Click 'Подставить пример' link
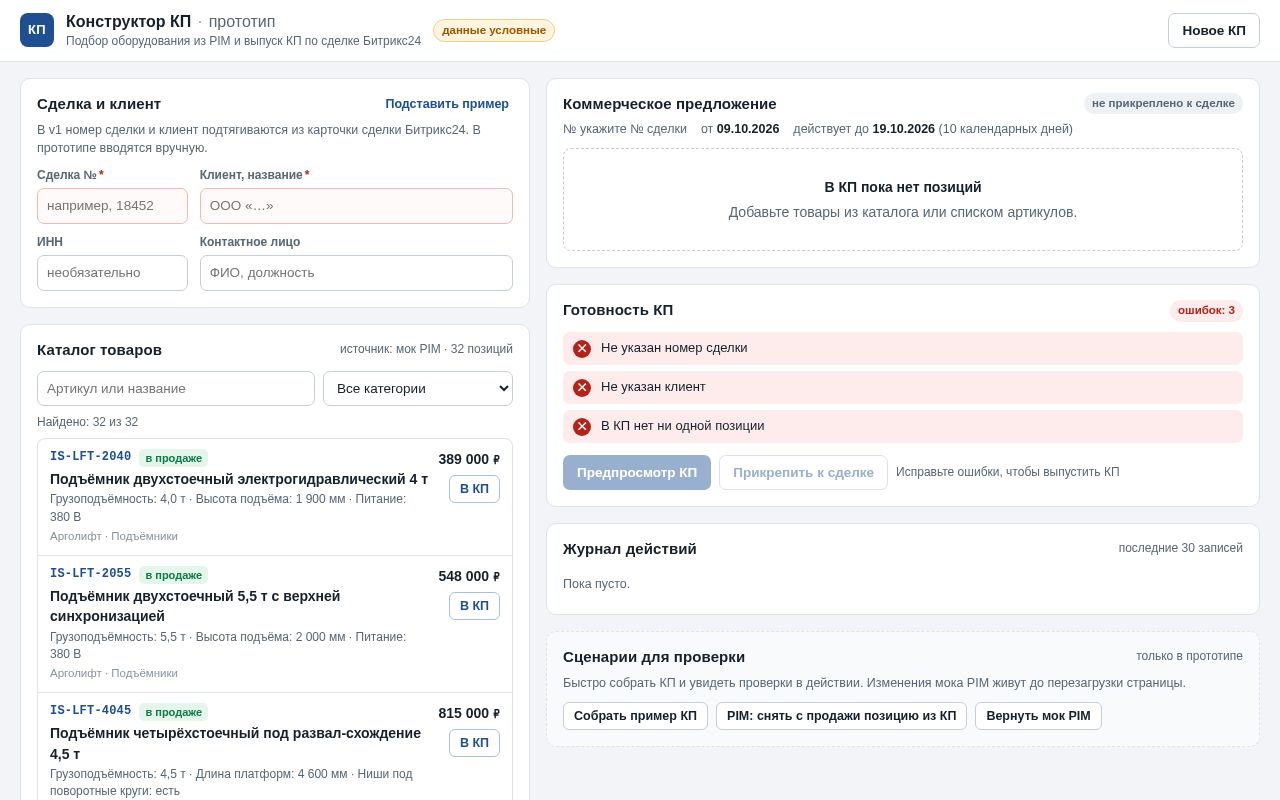The height and width of the screenshot is (800, 1280). click(x=447, y=104)
